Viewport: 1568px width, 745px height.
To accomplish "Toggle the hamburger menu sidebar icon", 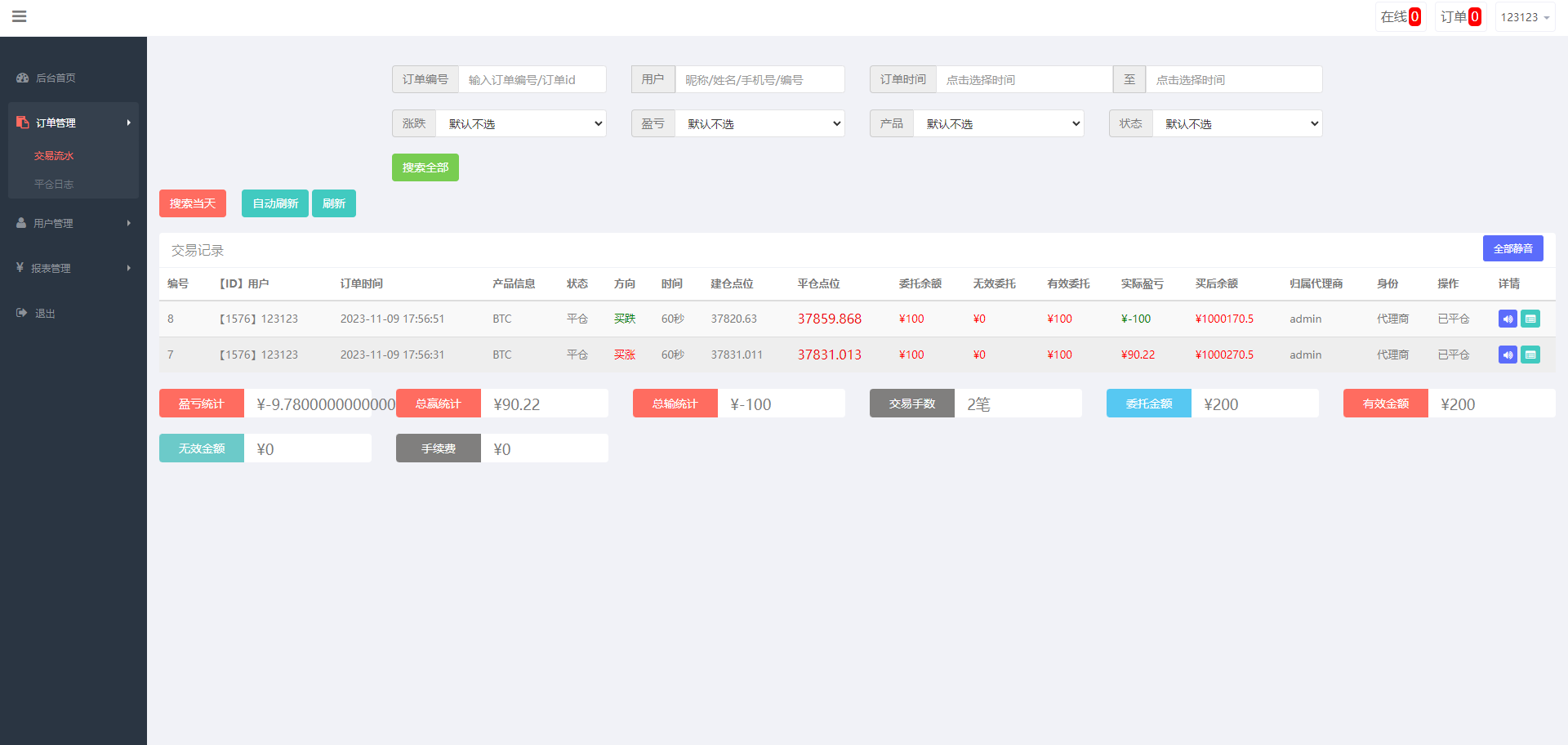I will click(x=20, y=16).
